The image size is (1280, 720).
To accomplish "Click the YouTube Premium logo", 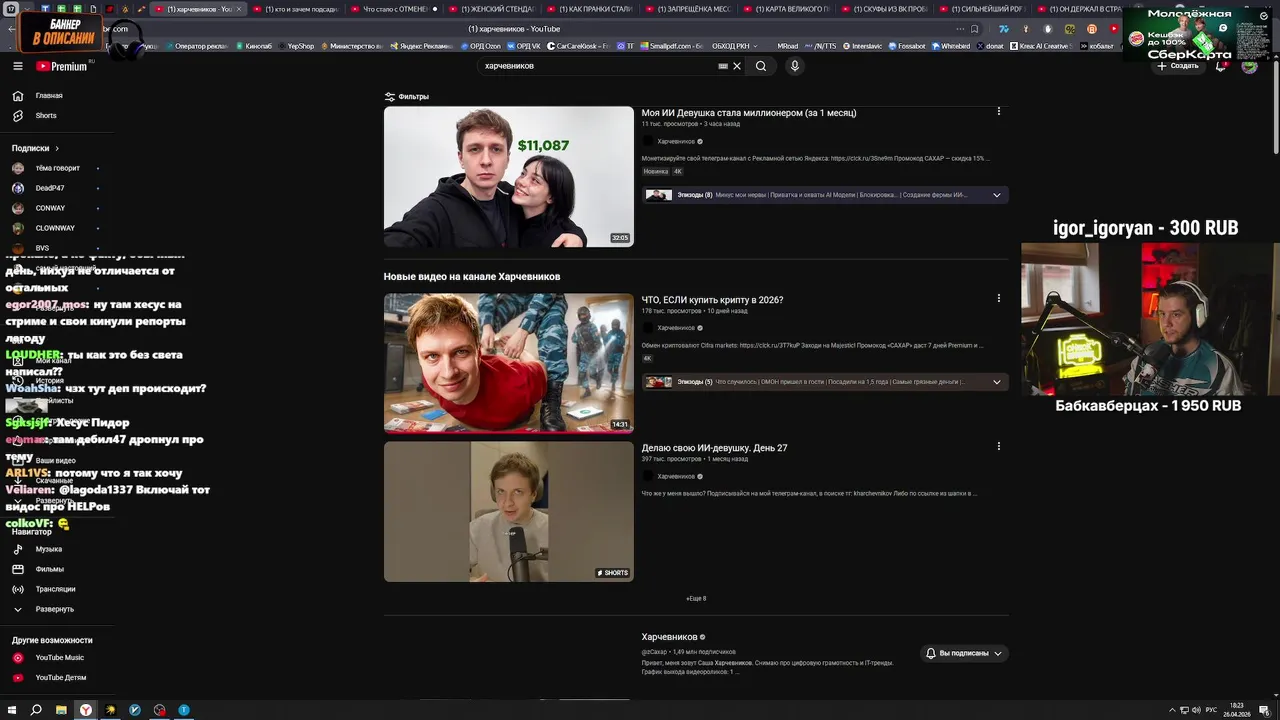I will 62,66.
